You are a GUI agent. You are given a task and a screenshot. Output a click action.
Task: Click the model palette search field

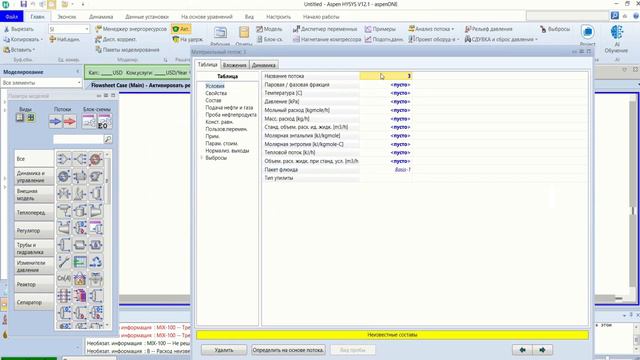[78, 139]
